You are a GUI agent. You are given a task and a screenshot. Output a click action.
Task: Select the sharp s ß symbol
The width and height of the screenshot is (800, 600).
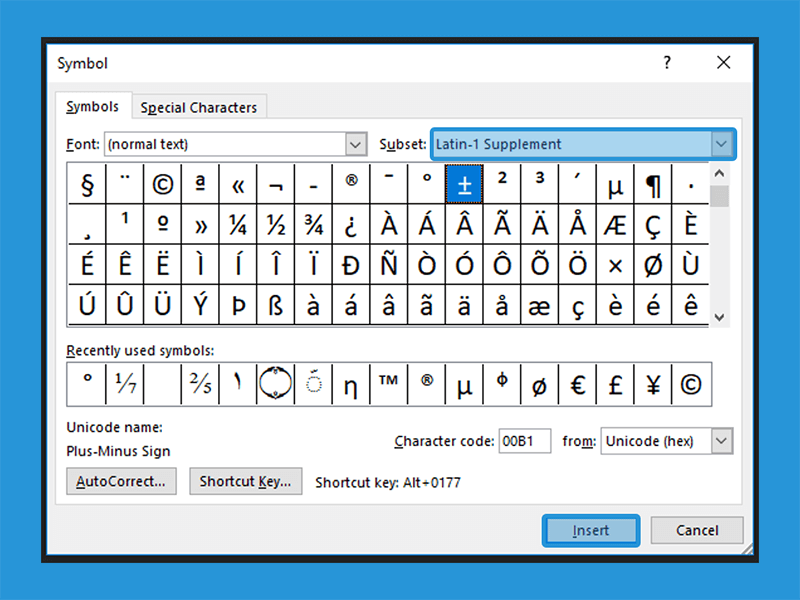(x=276, y=305)
